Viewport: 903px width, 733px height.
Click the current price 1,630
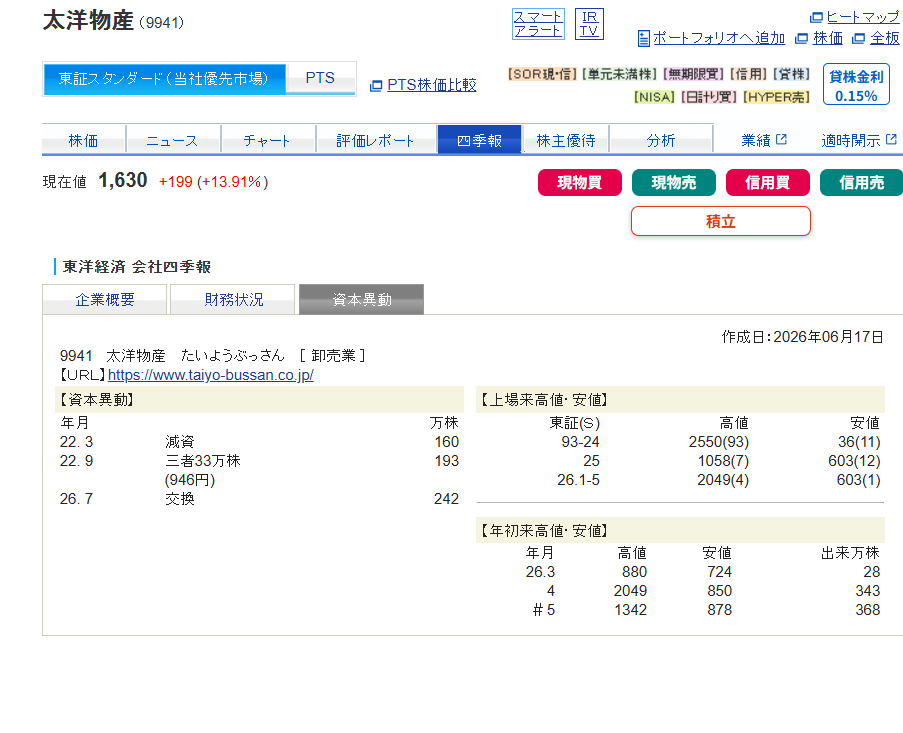coord(123,180)
